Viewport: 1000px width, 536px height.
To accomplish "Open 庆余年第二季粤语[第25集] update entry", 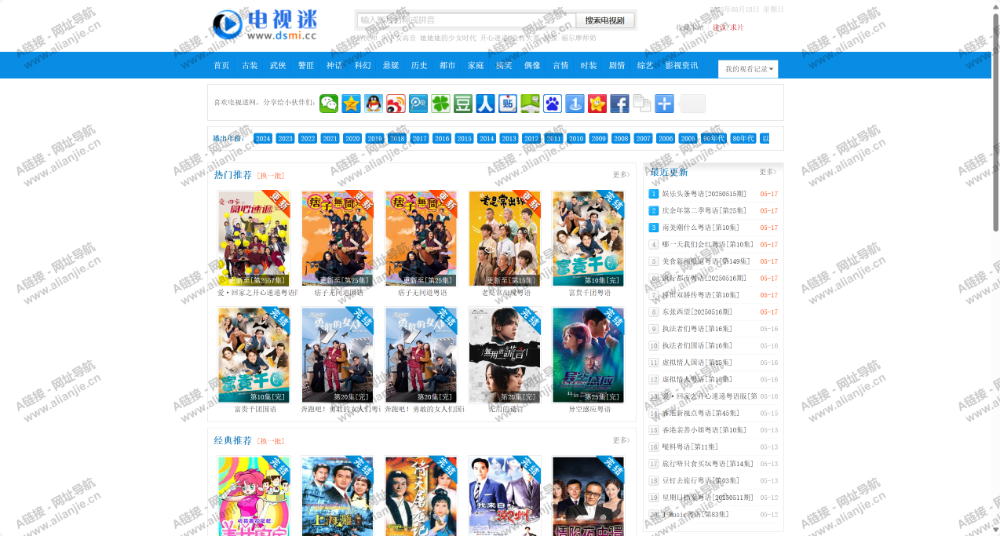I will [x=703, y=211].
